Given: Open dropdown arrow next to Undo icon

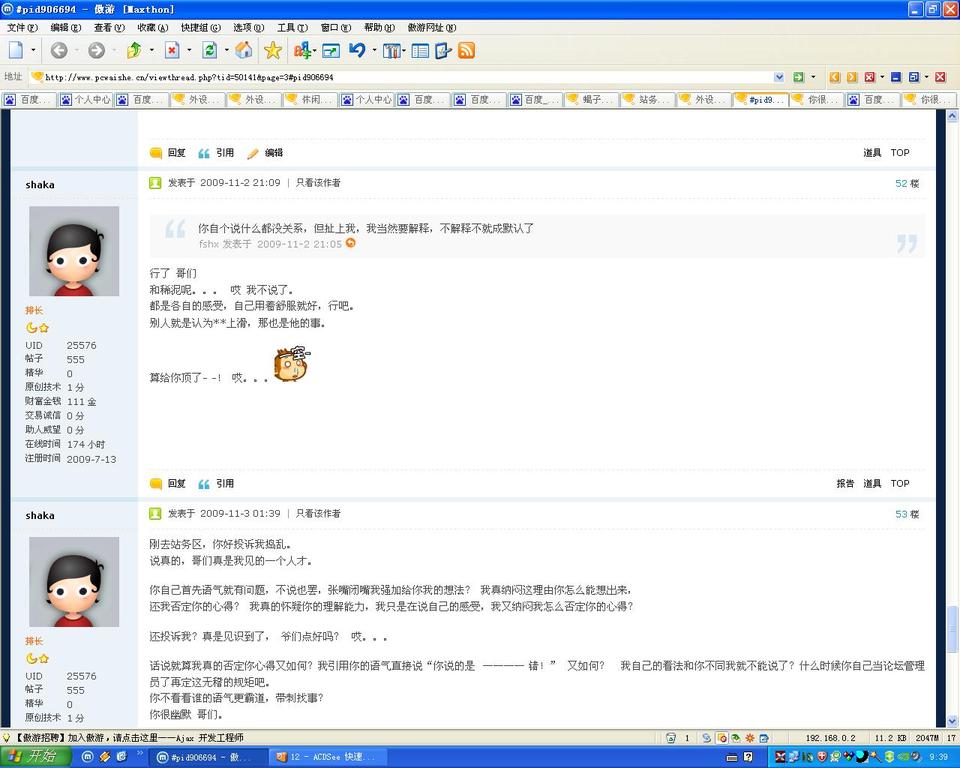Looking at the screenshot, I should click(x=374, y=51).
